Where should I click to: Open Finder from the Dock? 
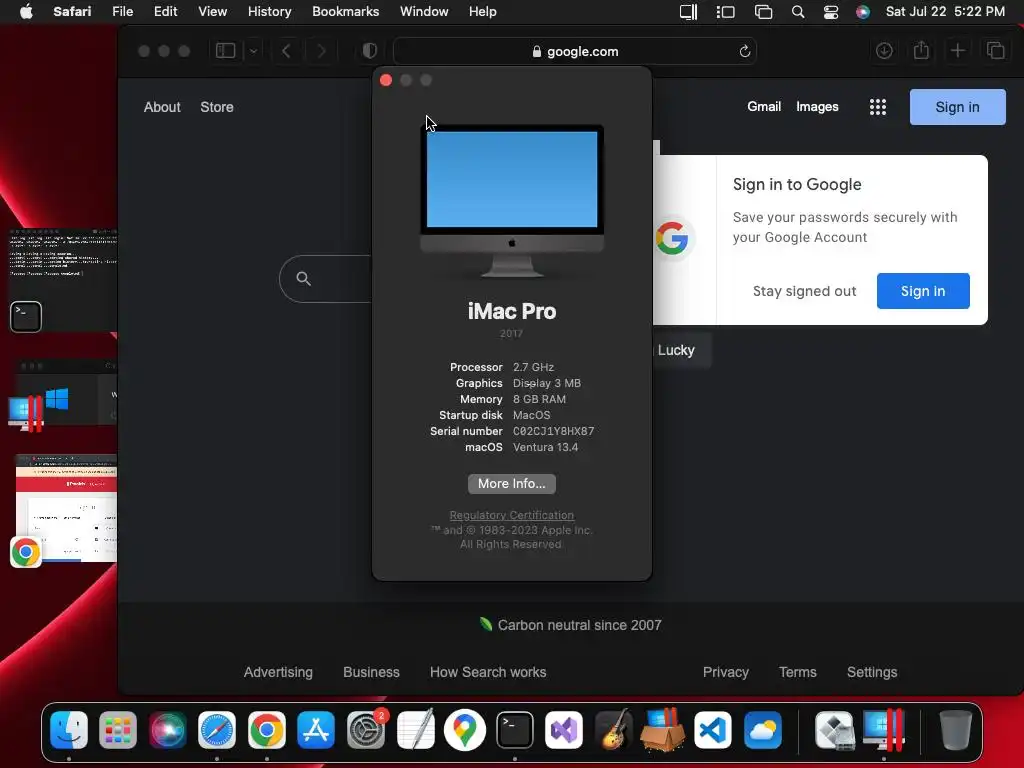[x=69, y=729]
